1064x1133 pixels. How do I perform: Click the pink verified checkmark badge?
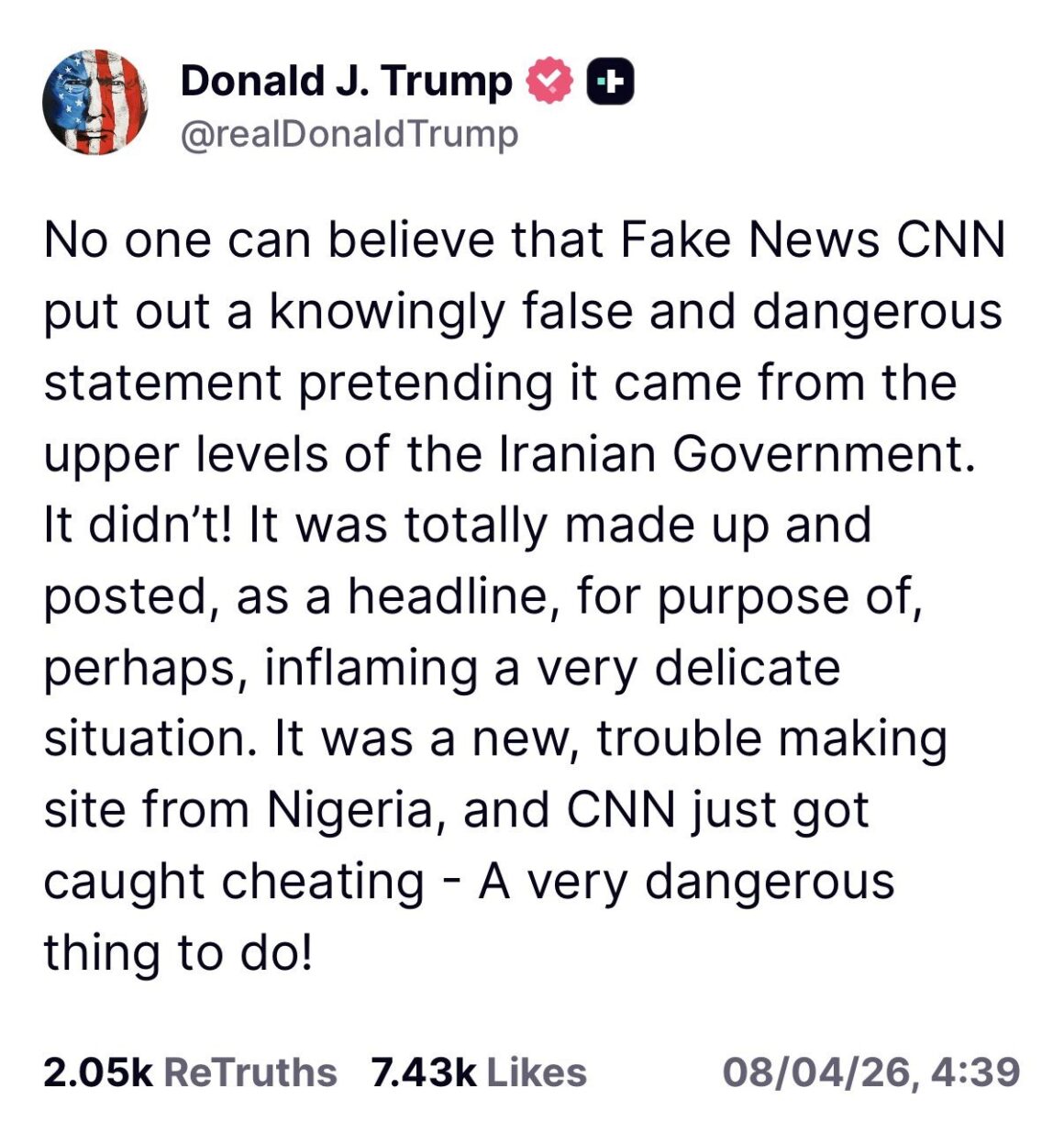[548, 80]
